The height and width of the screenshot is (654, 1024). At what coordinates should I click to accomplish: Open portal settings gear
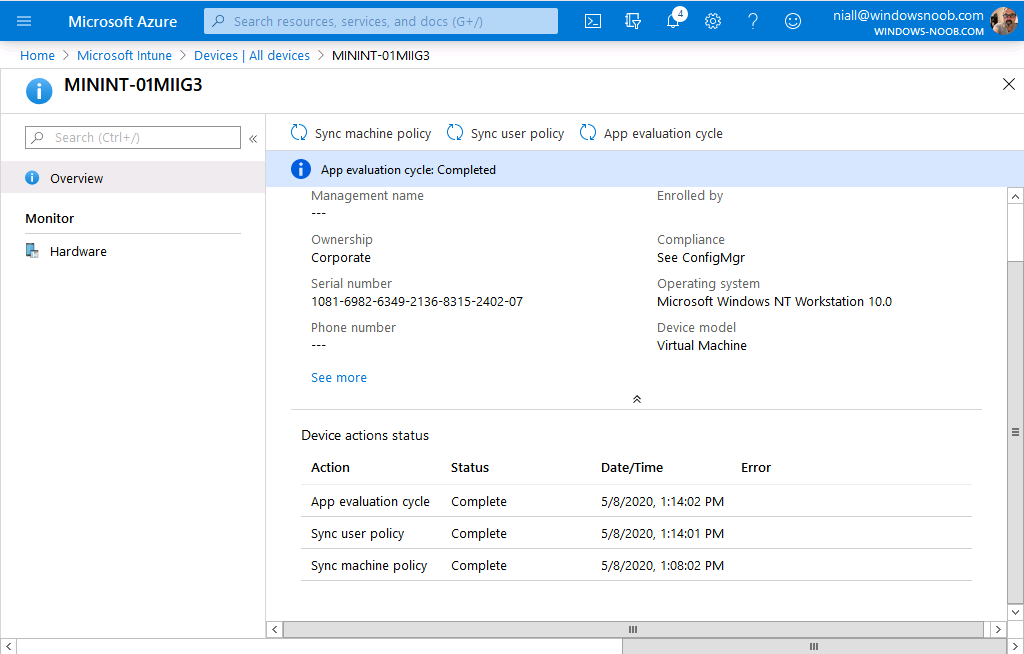pyautogui.click(x=712, y=22)
